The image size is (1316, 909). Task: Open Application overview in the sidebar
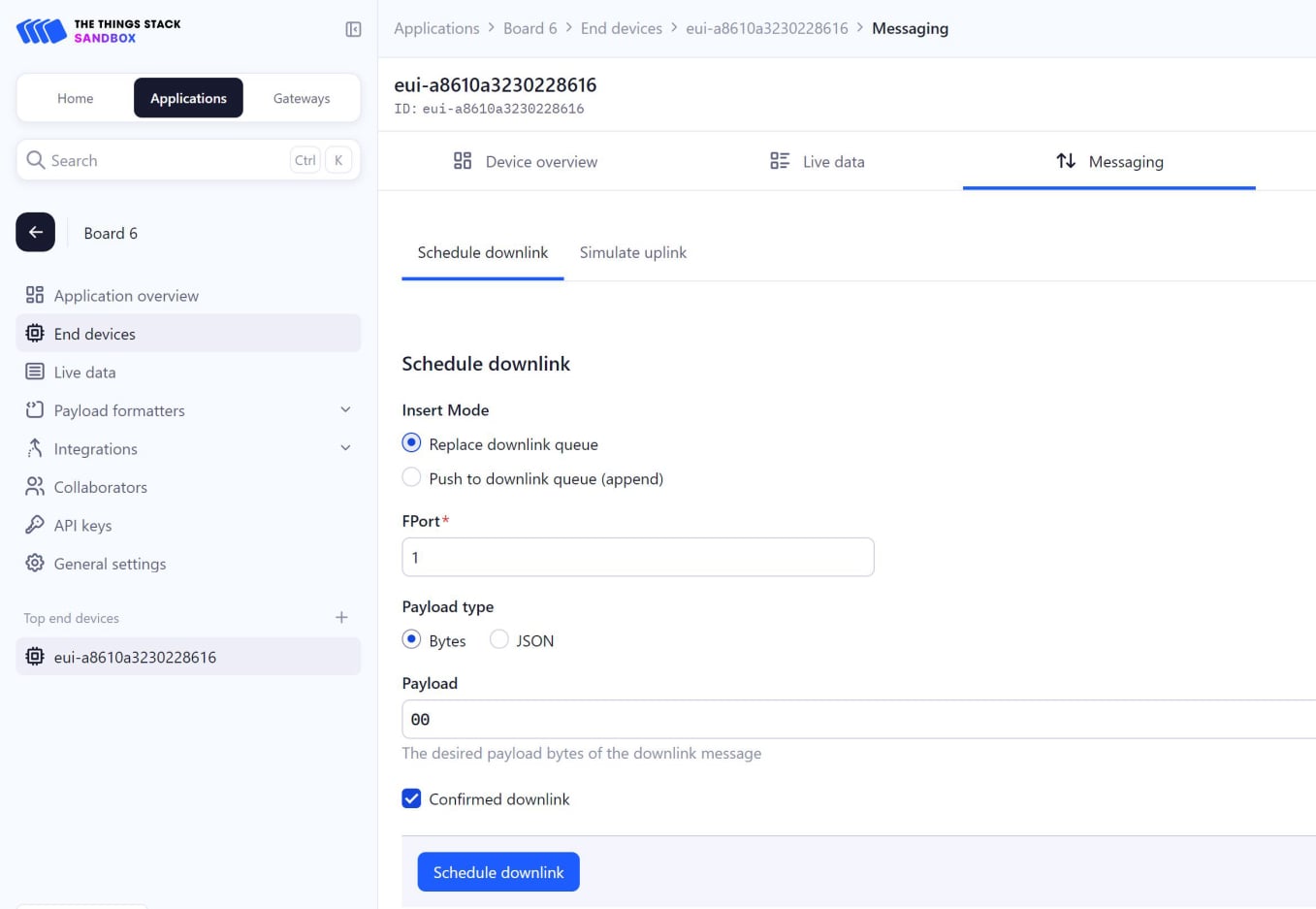pyautogui.click(x=126, y=296)
